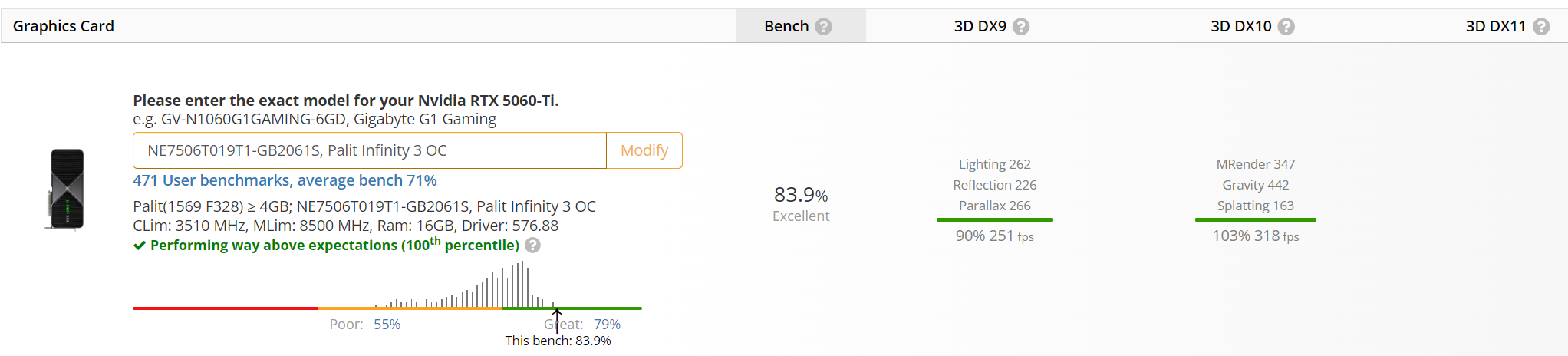Click the Great 79% percentage link
1568x356 pixels.
(607, 325)
